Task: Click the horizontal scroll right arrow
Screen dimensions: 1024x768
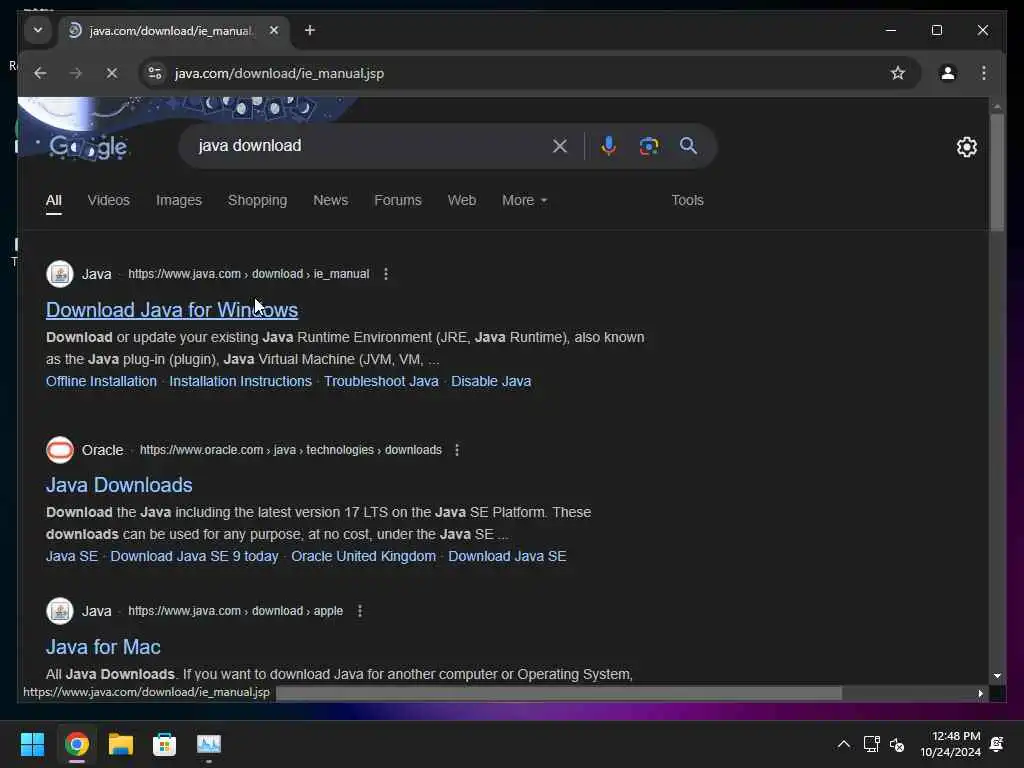Action: pyautogui.click(x=980, y=694)
